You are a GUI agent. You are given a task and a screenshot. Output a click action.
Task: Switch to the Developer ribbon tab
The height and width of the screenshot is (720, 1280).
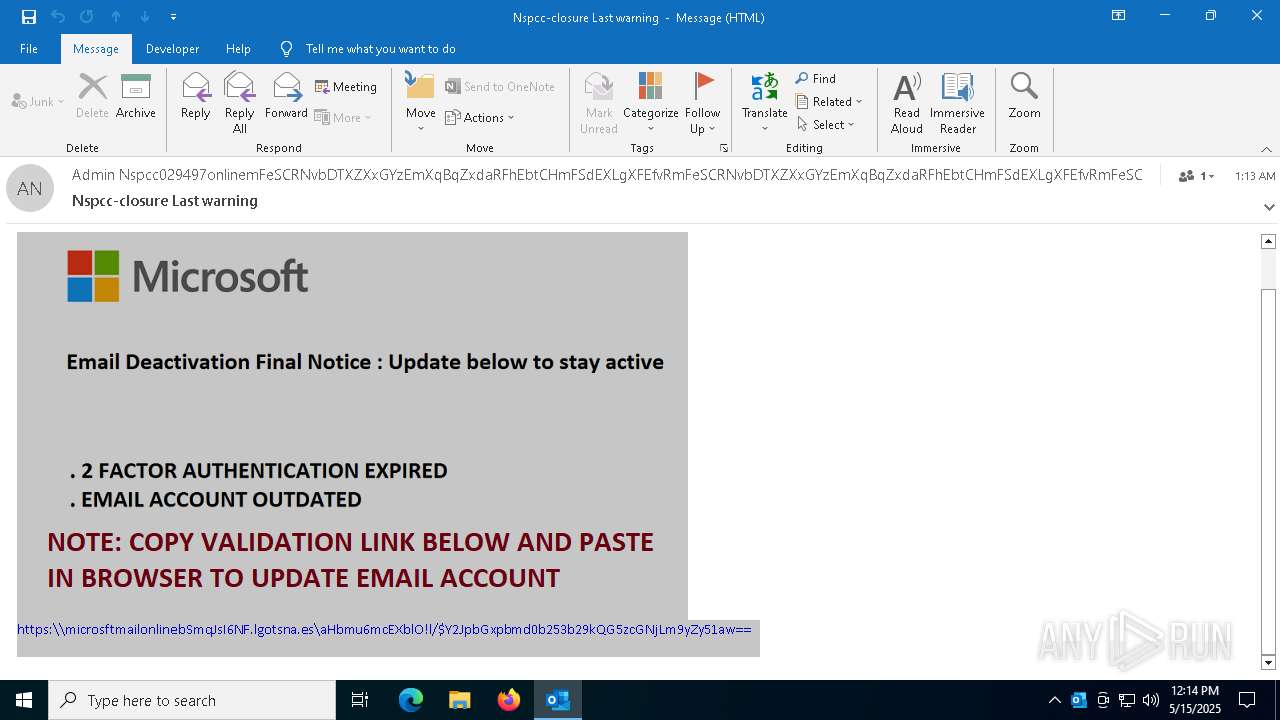point(172,48)
